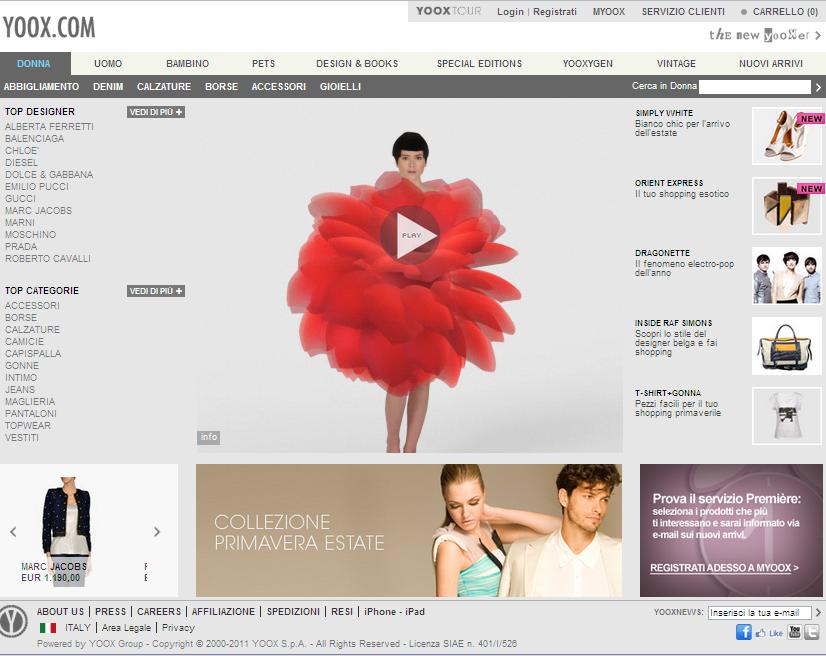Open the YOOX TOUR link
826x656 pixels.
pos(448,11)
